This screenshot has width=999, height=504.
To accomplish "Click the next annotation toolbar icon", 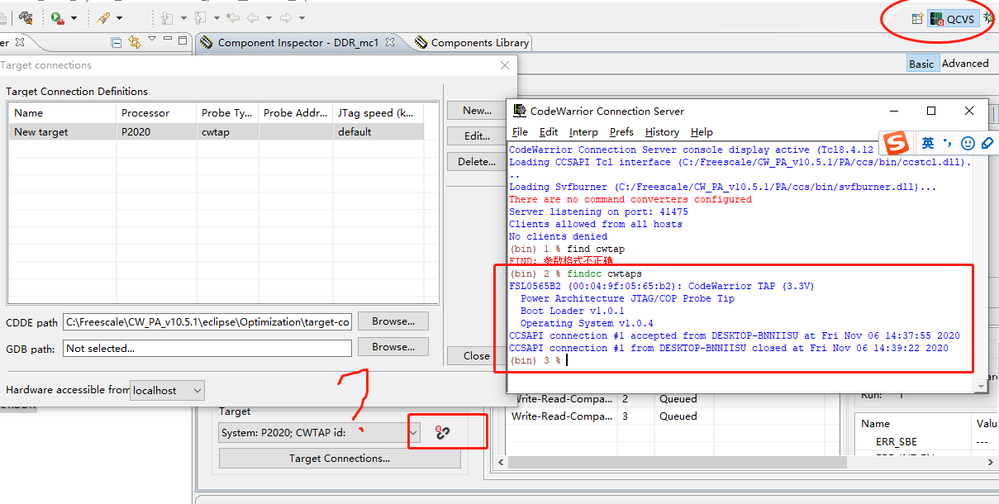I will 168,18.
